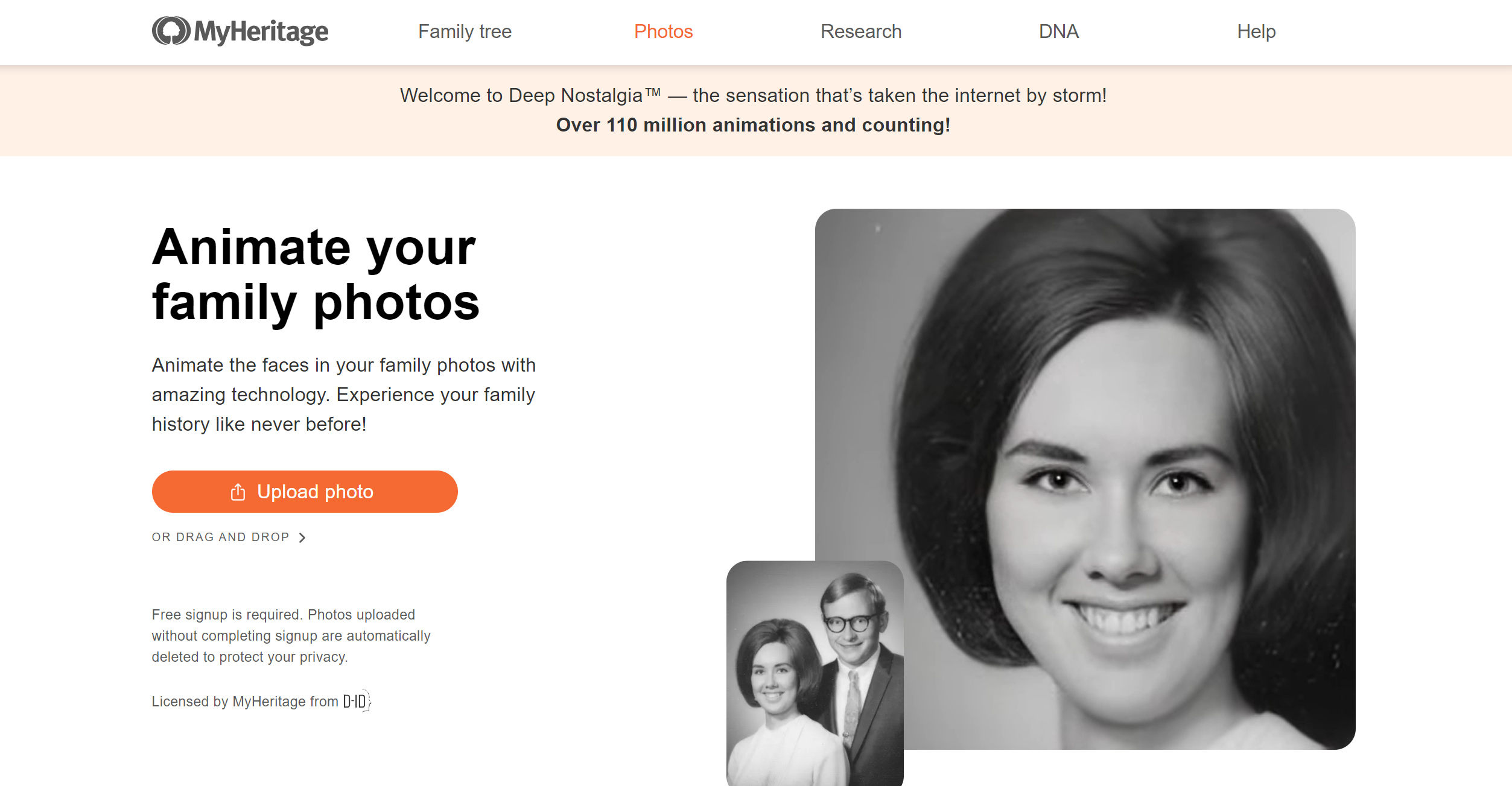
Task: Select the DNA navigation item
Action: point(1058,31)
